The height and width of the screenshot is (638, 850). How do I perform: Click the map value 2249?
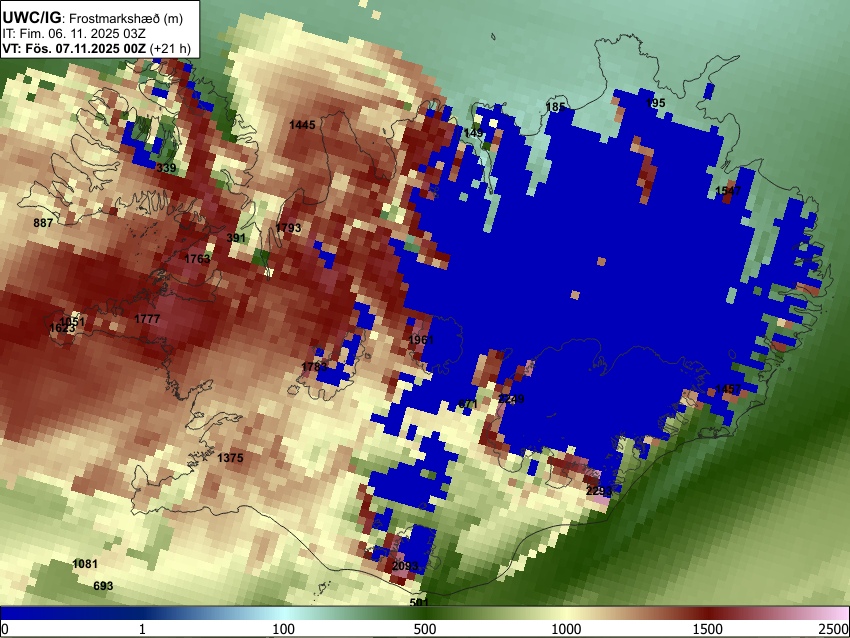[511, 399]
